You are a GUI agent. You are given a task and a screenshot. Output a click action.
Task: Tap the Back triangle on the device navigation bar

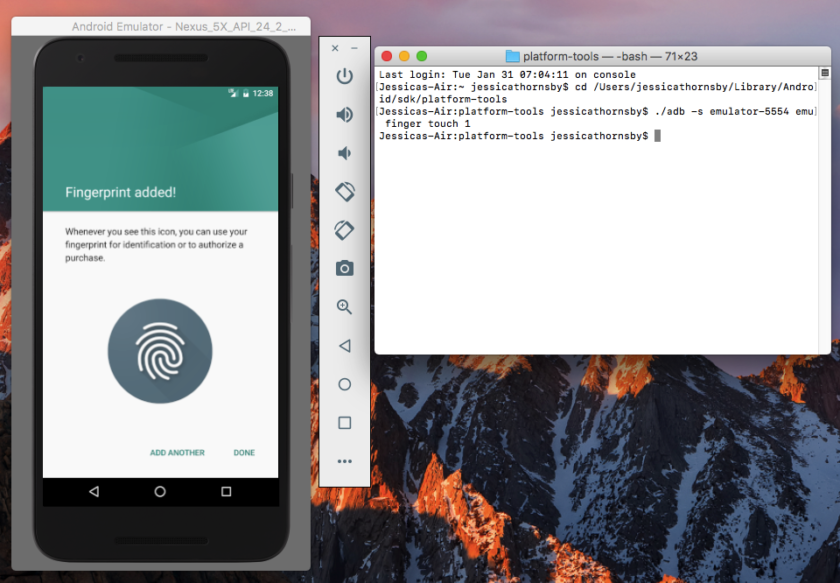point(95,491)
